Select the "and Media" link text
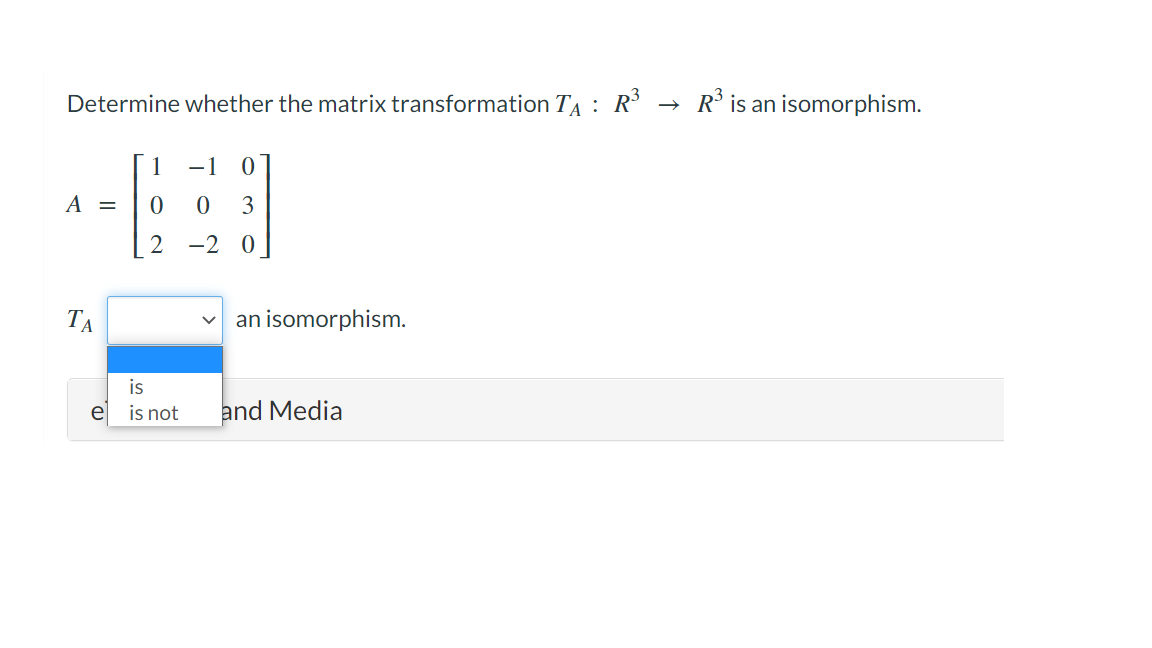The width and height of the screenshot is (1152, 648). click(283, 410)
